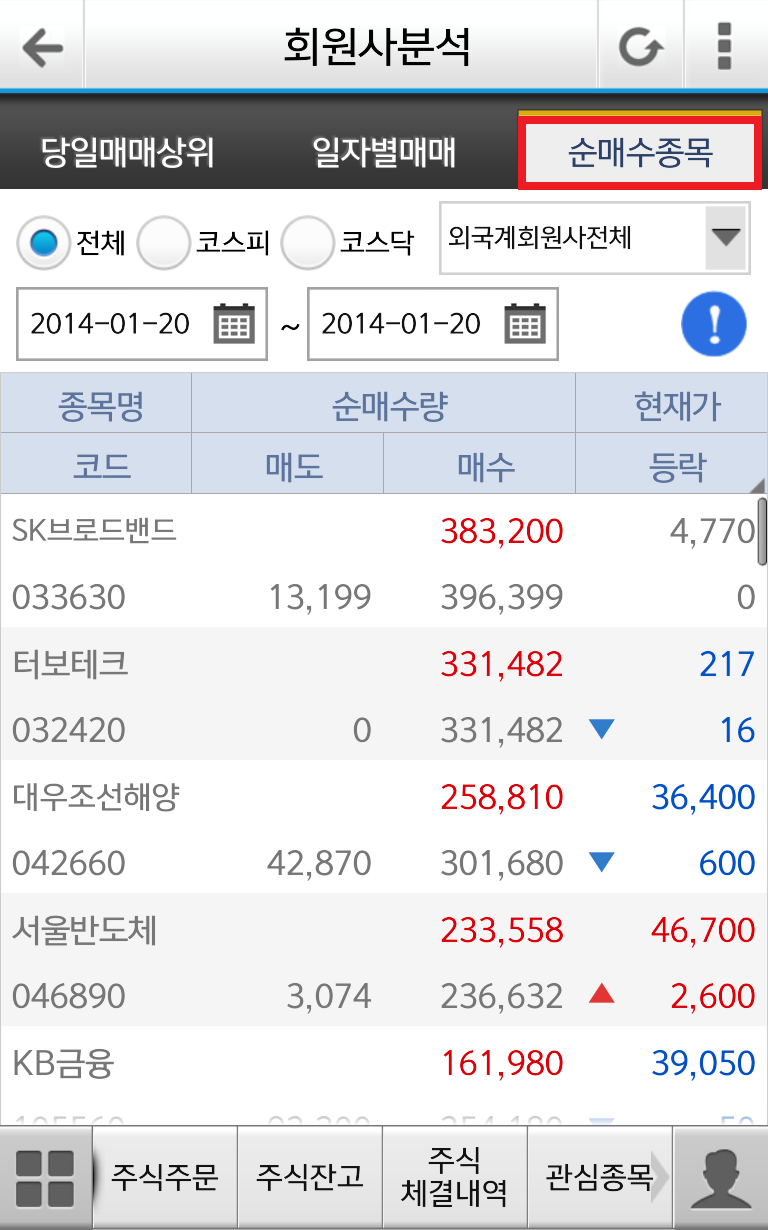Tap the 순매수량 column header
768x1230 pixels.
pyautogui.click(x=383, y=404)
